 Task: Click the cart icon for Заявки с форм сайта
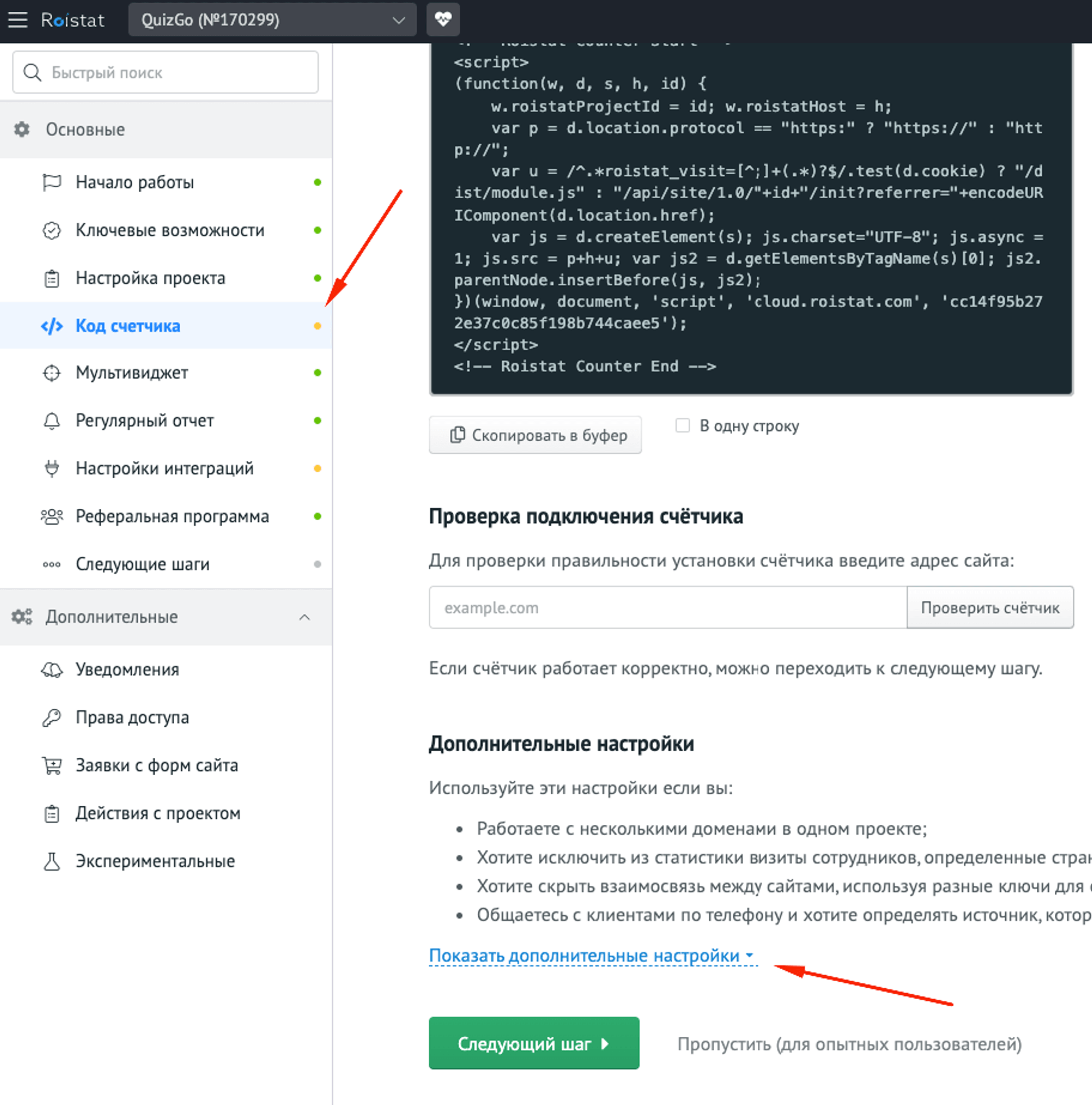(x=51, y=765)
